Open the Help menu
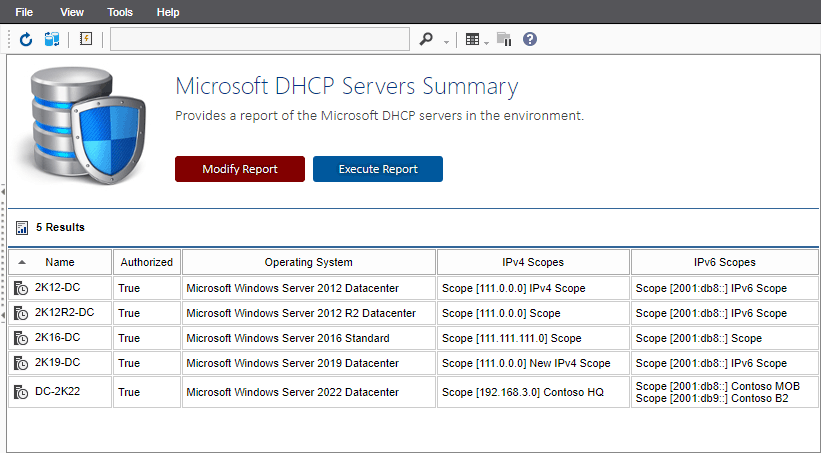This screenshot has height=453, width=821. (x=168, y=12)
